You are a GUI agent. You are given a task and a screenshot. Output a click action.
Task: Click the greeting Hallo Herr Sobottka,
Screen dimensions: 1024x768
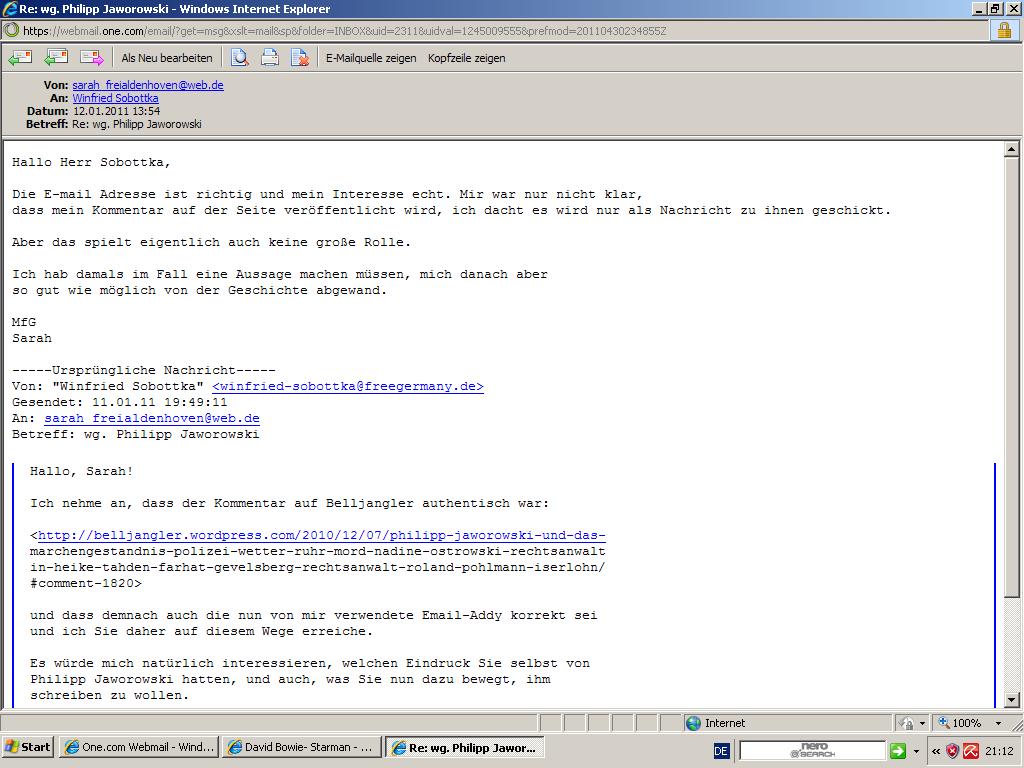pyautogui.click(x=91, y=162)
